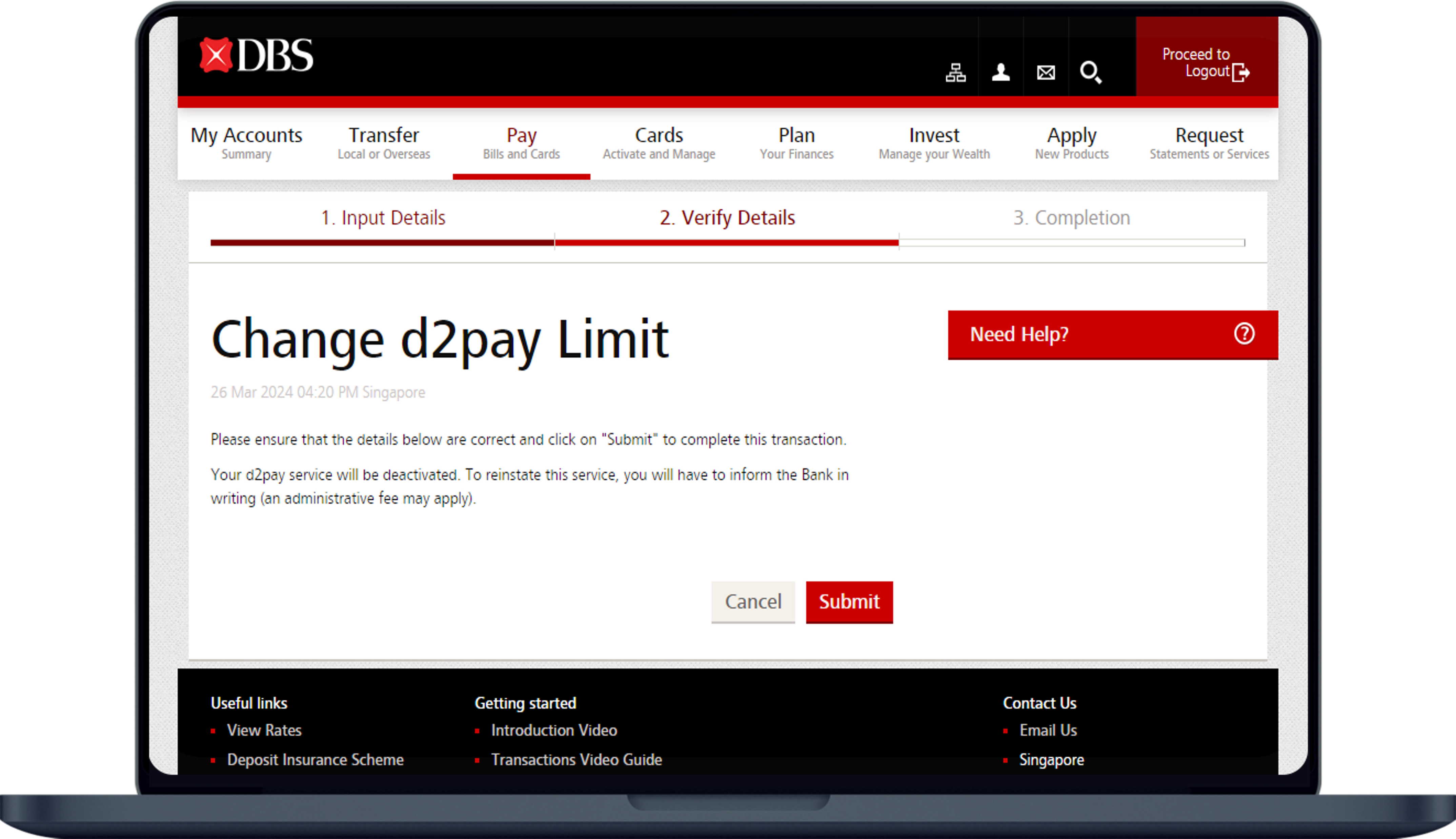Open Request Statements or Services menu

point(1210,143)
